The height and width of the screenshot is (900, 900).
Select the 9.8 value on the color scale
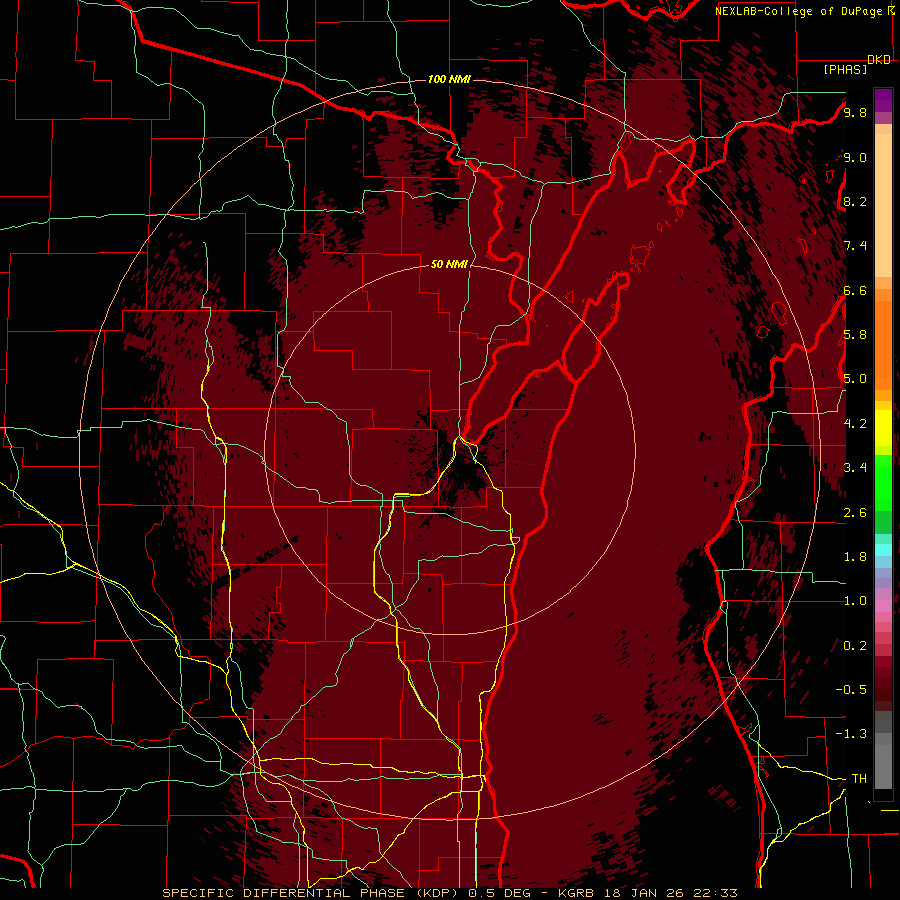pos(855,112)
